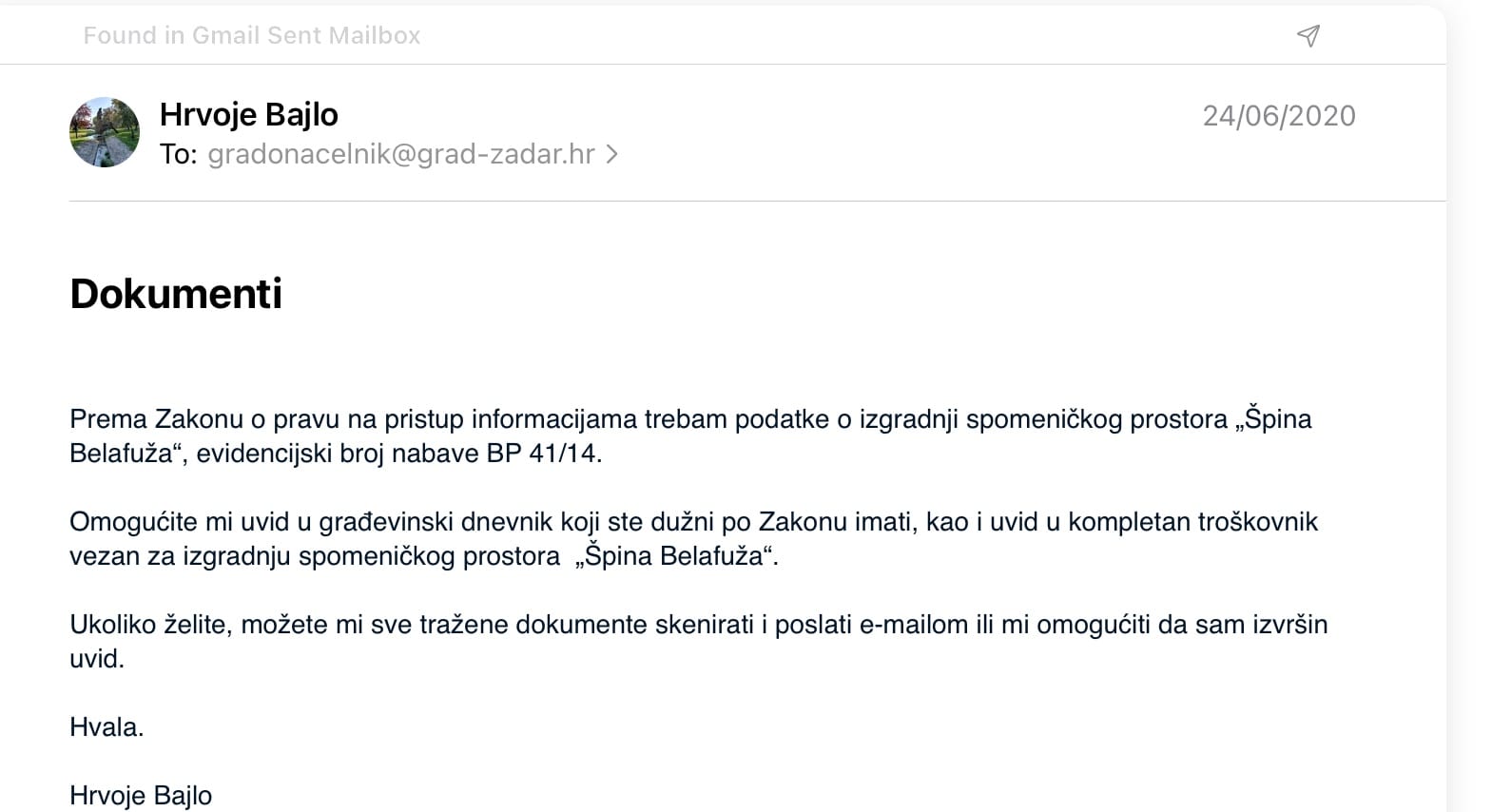Viewport: 1492px width, 812px height.
Task: Click the Hrvoje Bajlo signature at the bottom
Action: click(x=141, y=796)
